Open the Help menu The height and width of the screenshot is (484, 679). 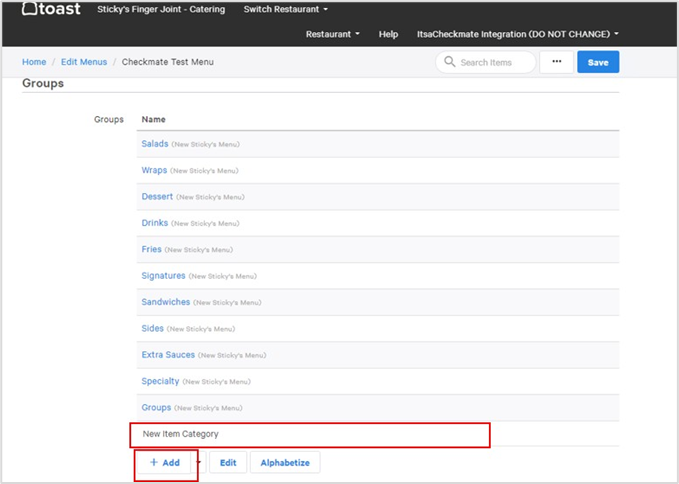click(388, 34)
